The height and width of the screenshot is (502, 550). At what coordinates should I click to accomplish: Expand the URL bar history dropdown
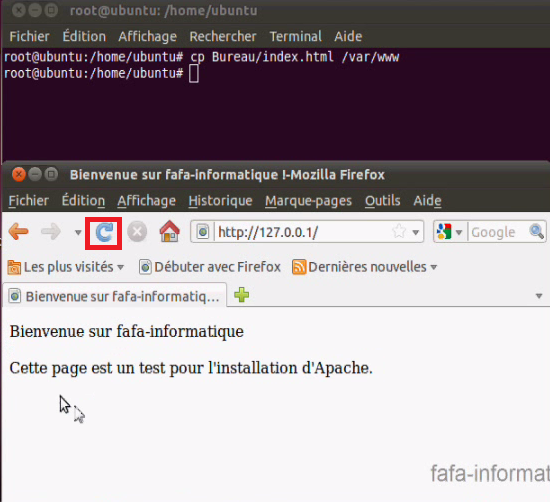click(416, 232)
